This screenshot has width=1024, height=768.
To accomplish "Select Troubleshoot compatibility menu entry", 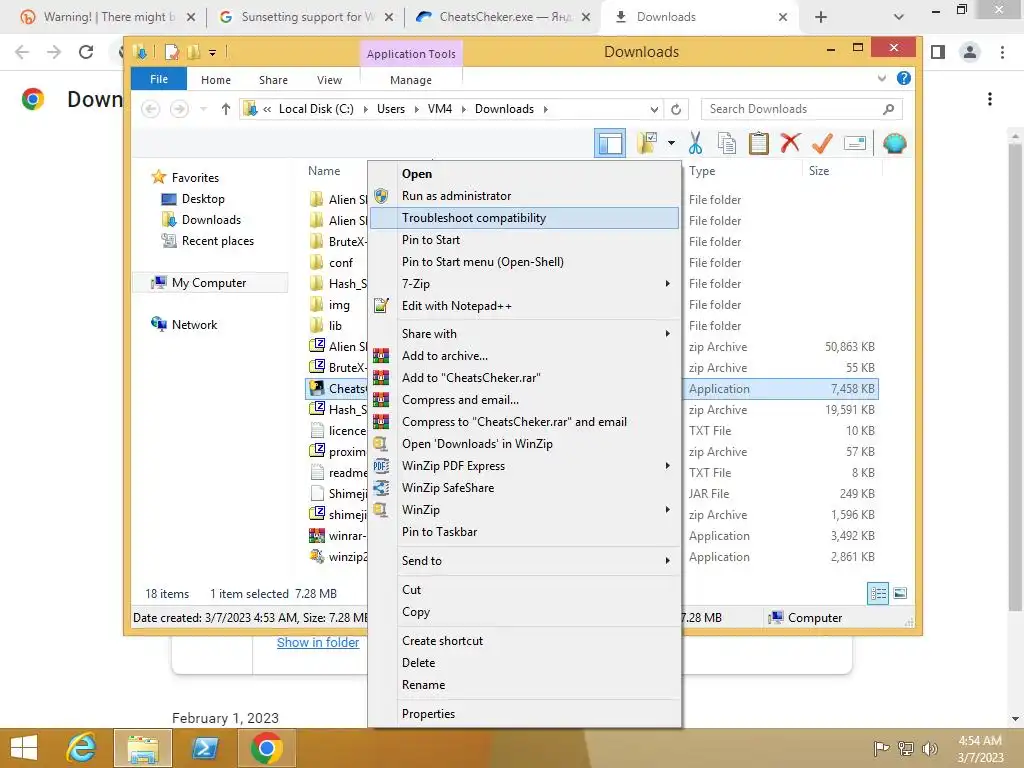I will [524, 218].
